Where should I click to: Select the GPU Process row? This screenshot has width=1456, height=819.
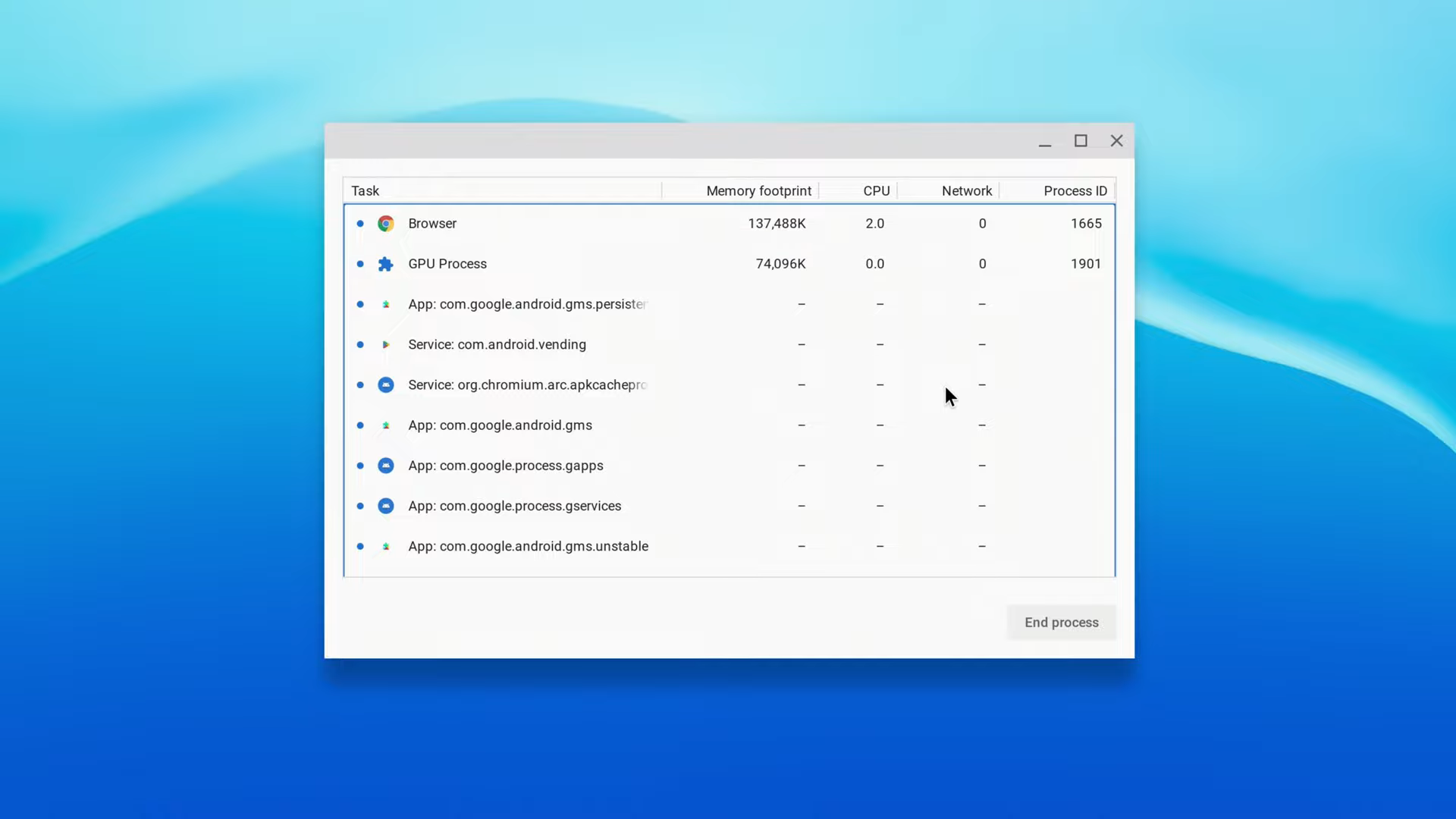[x=607, y=263]
